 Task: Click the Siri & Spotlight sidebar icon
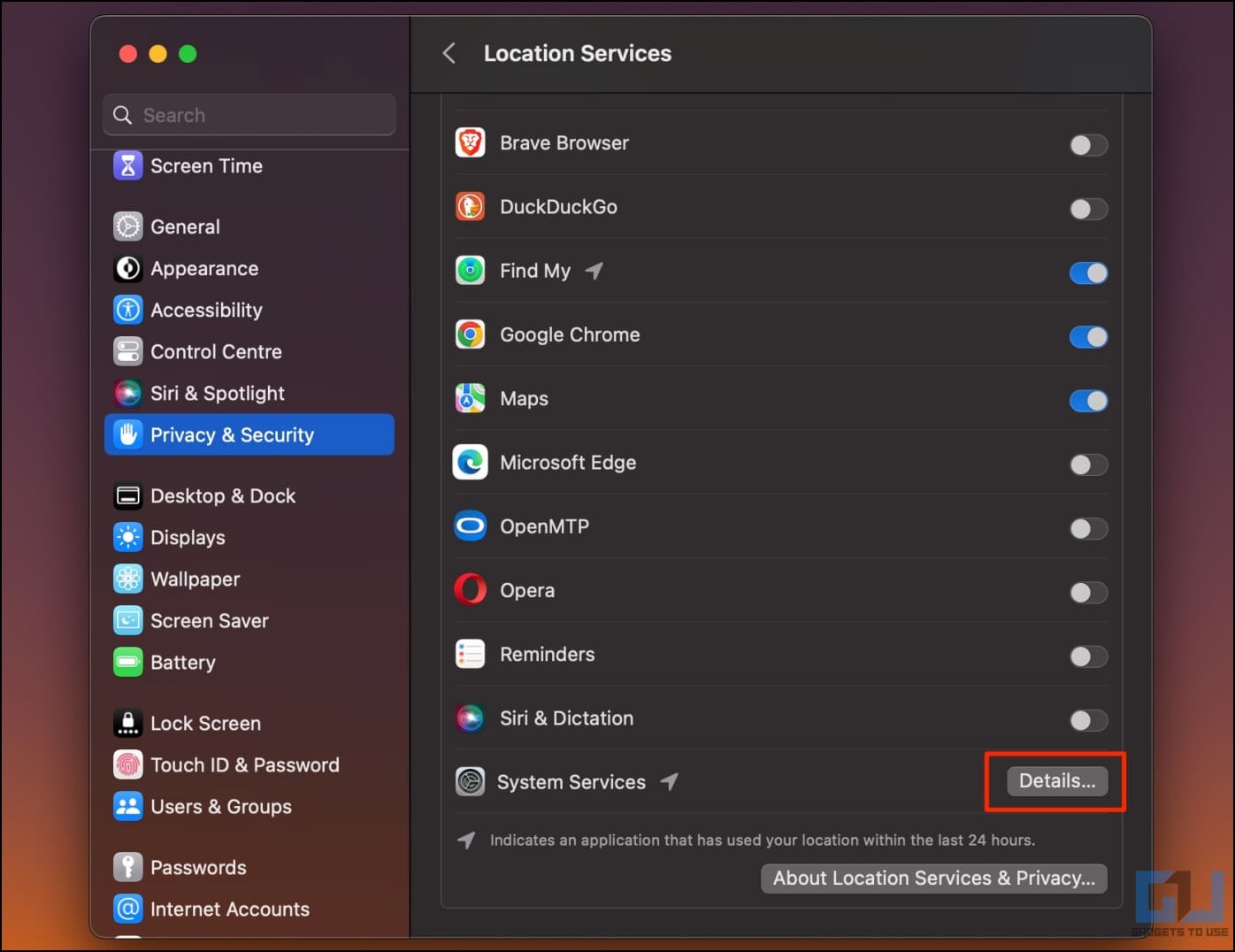(x=128, y=393)
